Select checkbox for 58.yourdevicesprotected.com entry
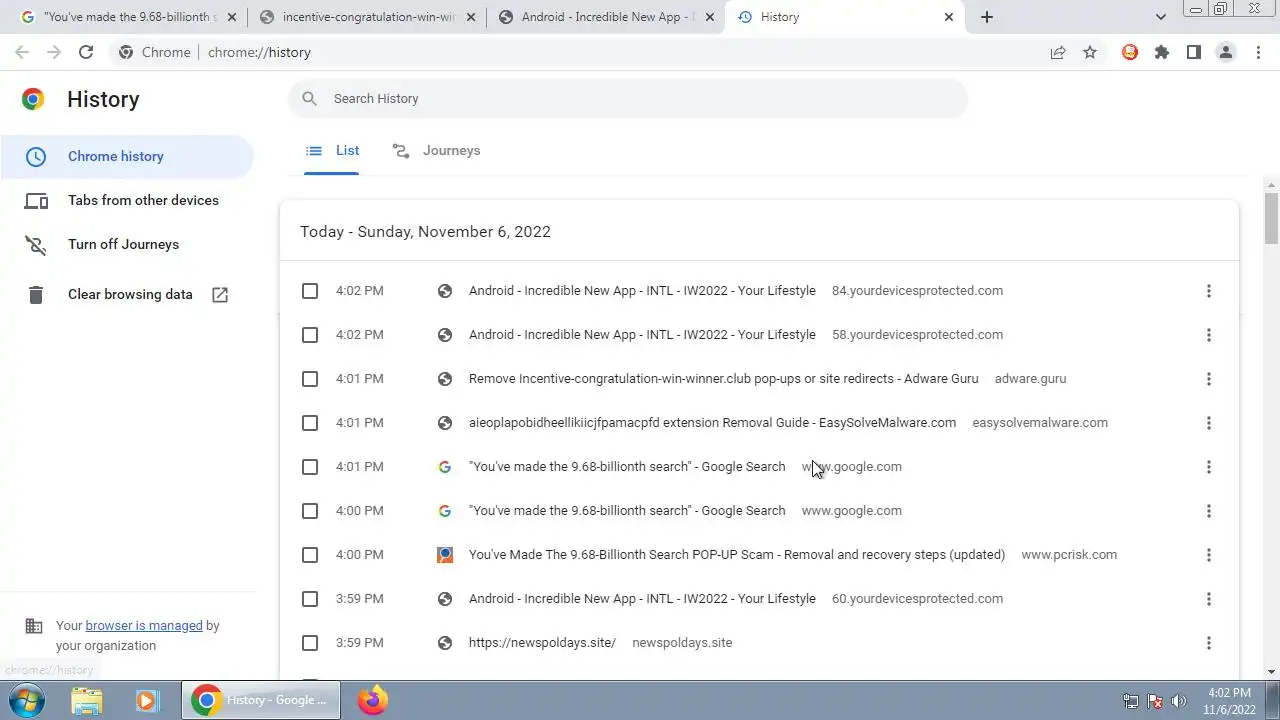1280x720 pixels. tap(310, 335)
